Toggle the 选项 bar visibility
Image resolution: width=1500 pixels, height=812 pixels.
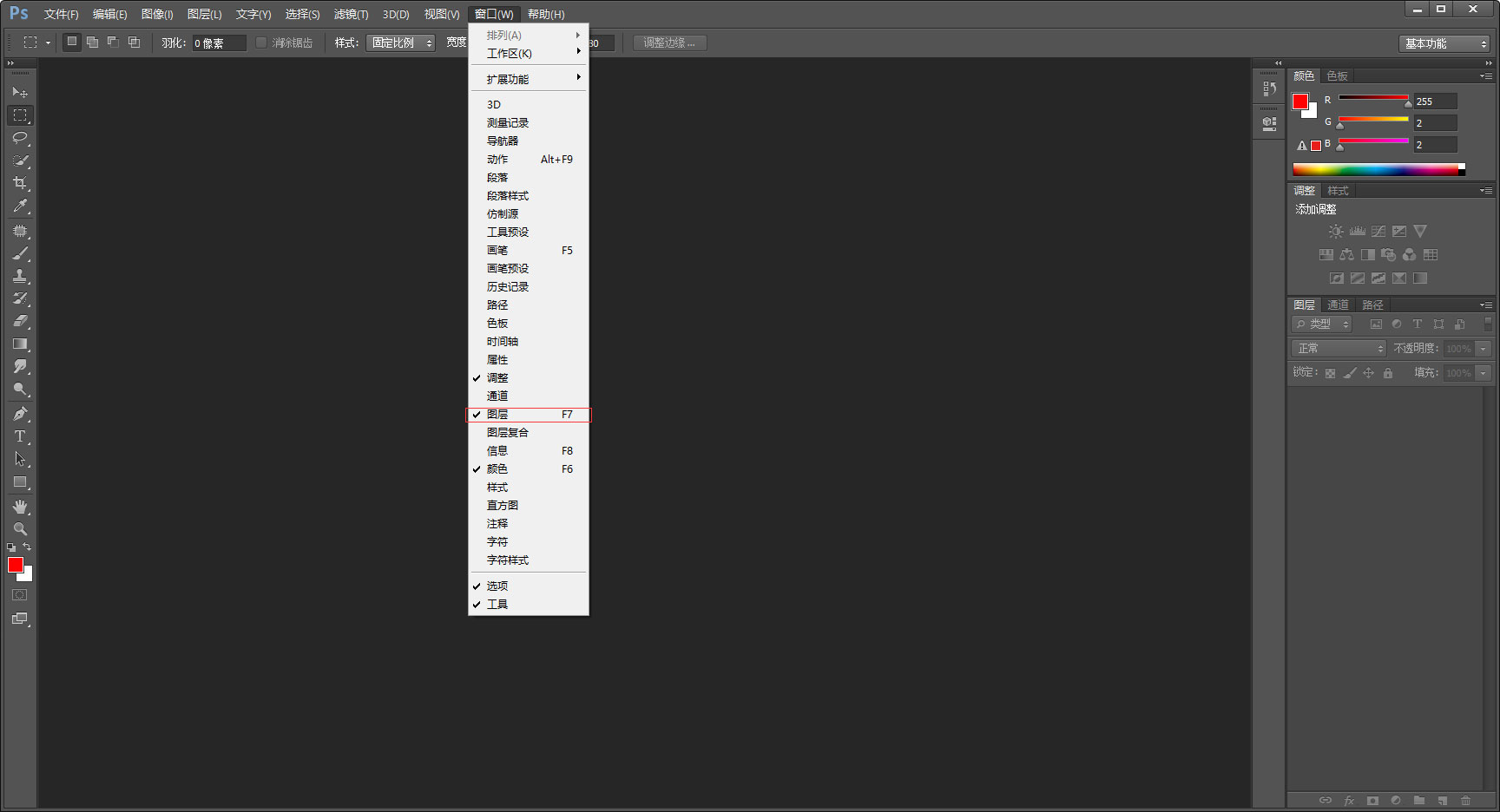click(529, 586)
